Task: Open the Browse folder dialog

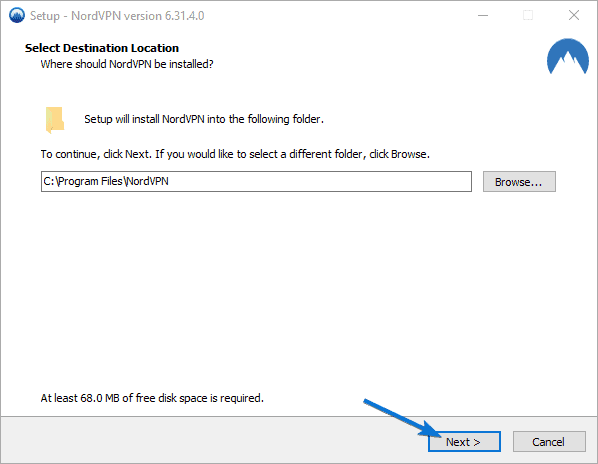Action: tap(519, 181)
